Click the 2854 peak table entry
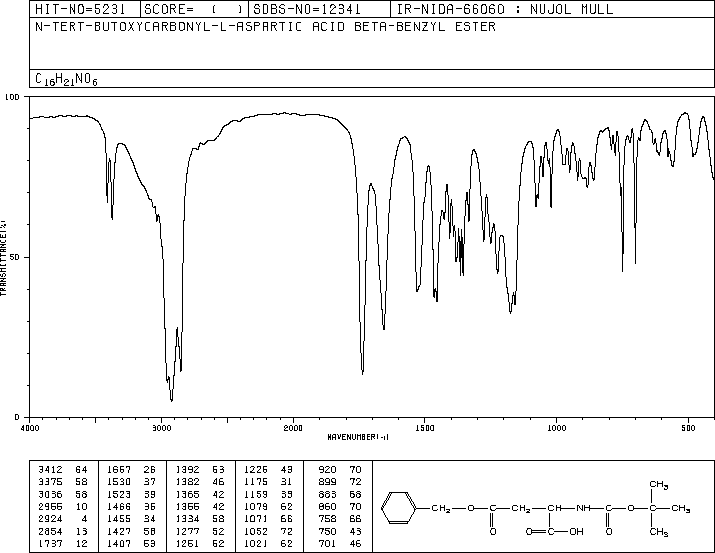The image size is (715, 553). coord(63,531)
